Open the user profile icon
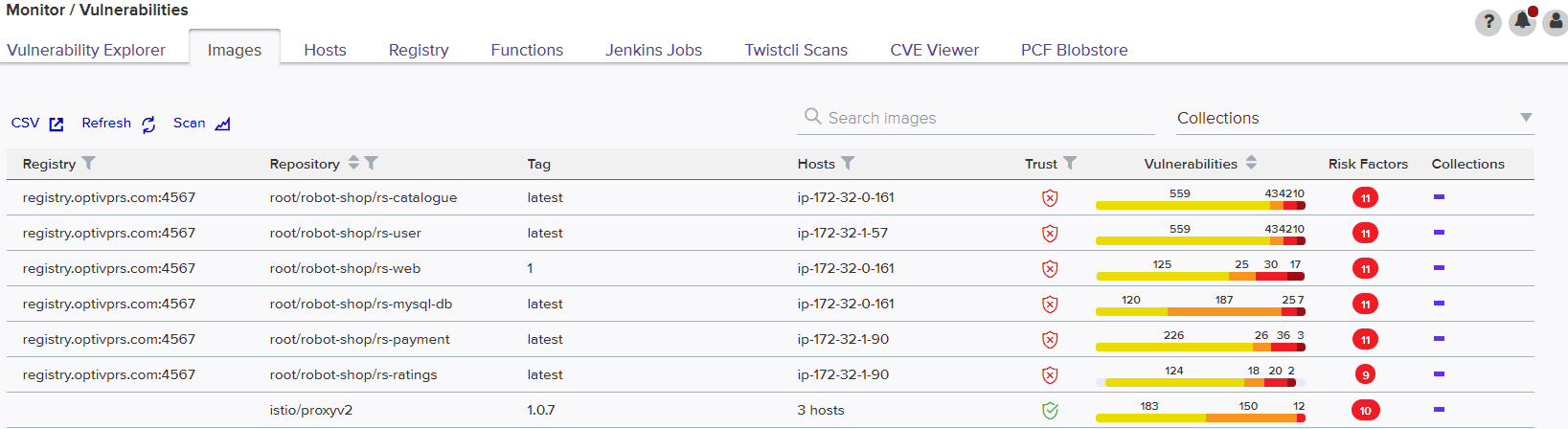1568x429 pixels. coord(1557,22)
